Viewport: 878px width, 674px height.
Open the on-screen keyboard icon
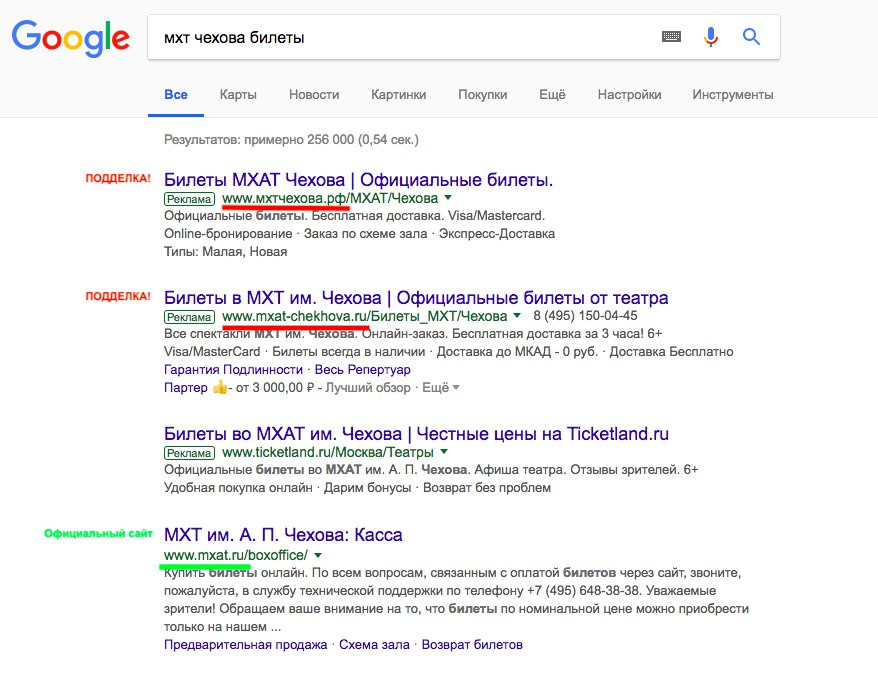pos(671,37)
